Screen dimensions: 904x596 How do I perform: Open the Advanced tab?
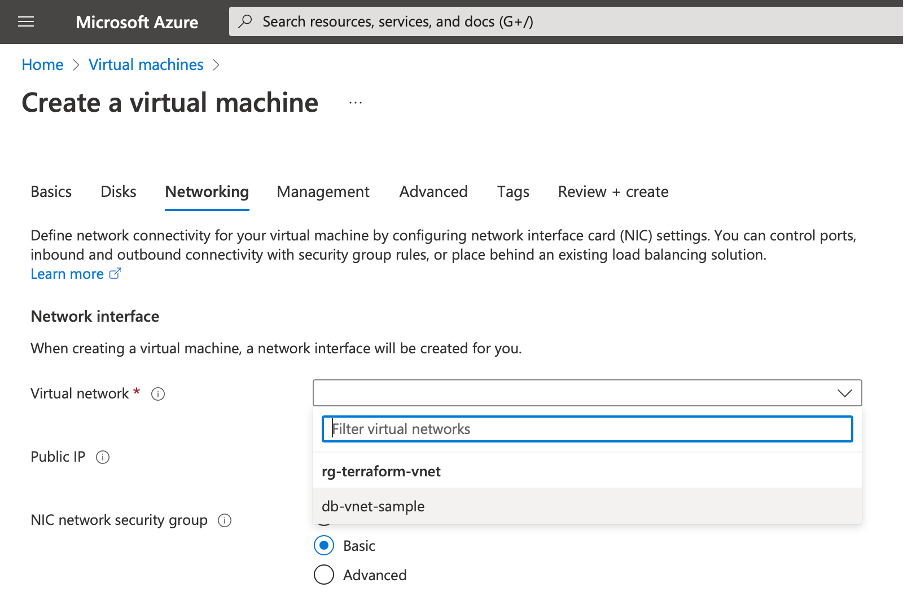[434, 192]
